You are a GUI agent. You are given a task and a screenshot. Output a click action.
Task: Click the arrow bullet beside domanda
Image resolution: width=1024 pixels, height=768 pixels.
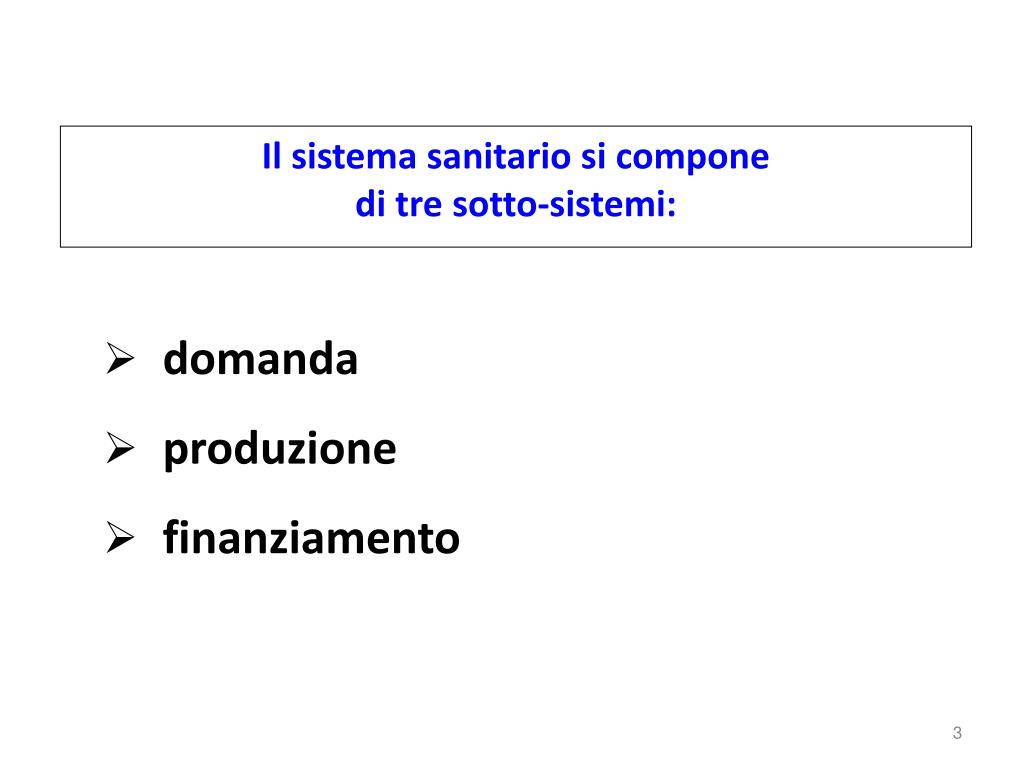click(120, 359)
